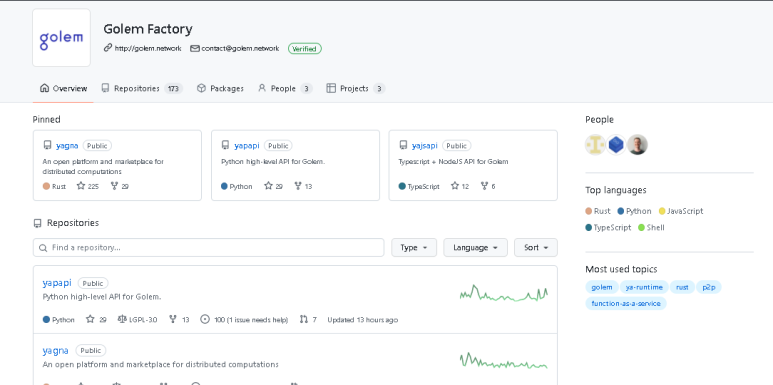Click the magnifier icon in repository search
The image size is (773, 385).
coord(43,247)
